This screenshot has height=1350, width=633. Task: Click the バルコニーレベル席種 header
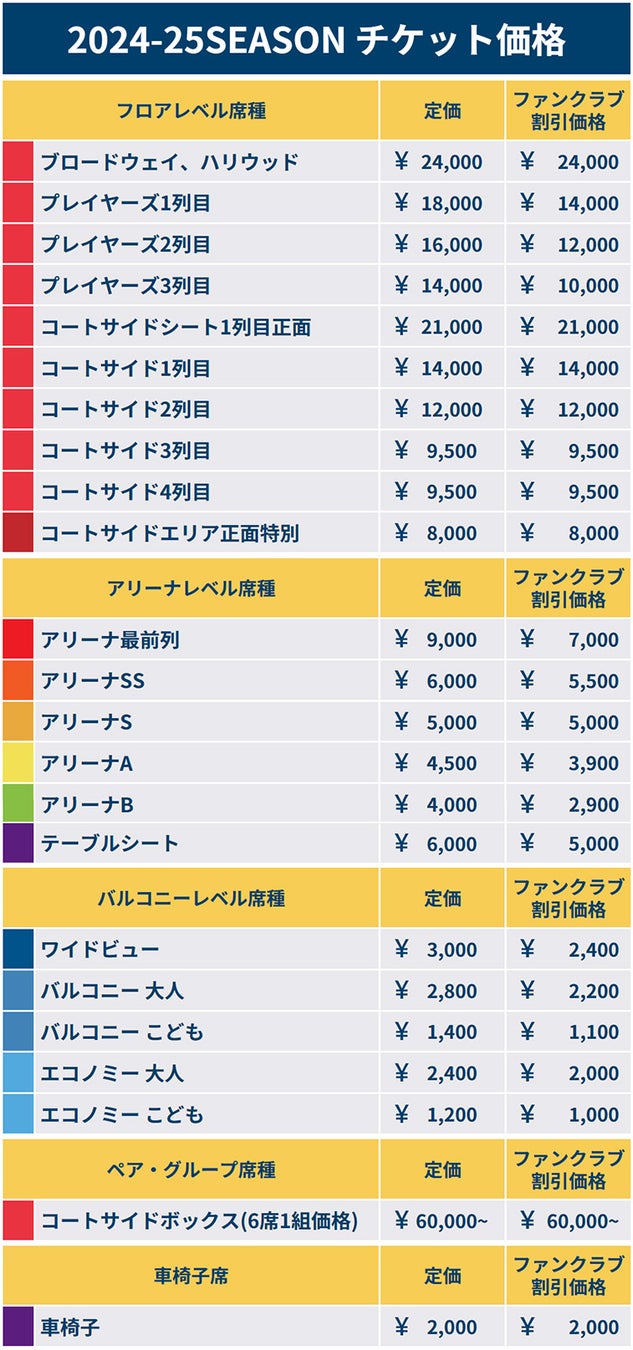click(x=191, y=898)
